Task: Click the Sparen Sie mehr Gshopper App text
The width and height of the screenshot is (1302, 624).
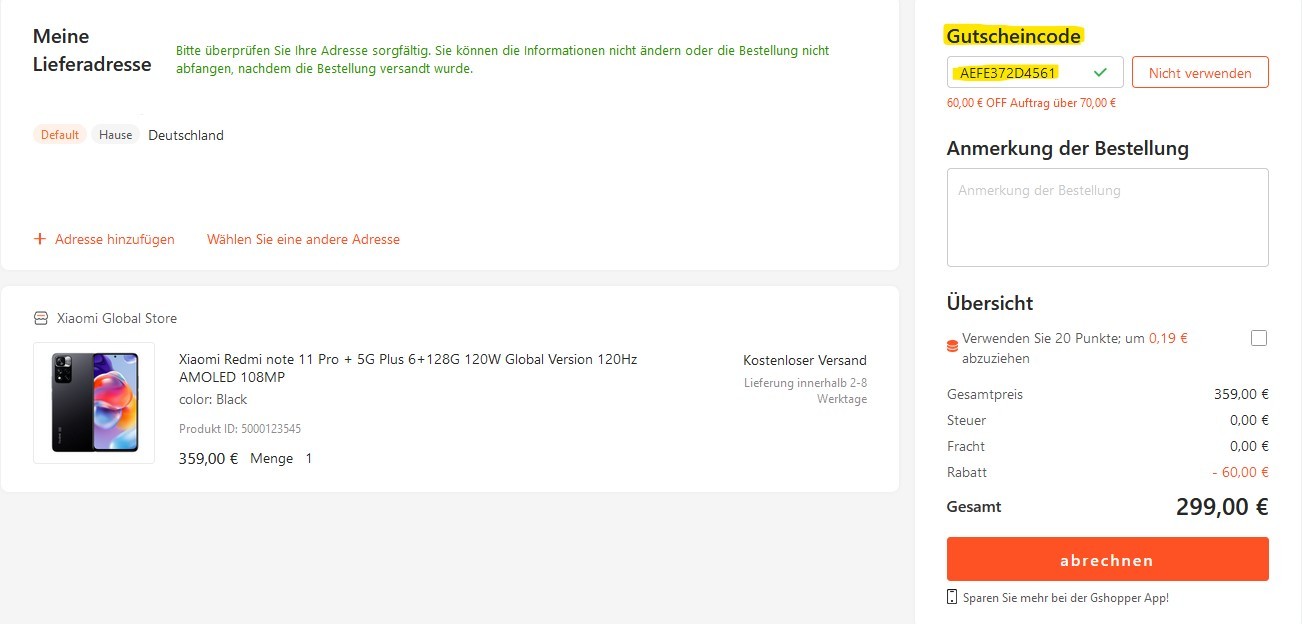Action: point(1066,598)
